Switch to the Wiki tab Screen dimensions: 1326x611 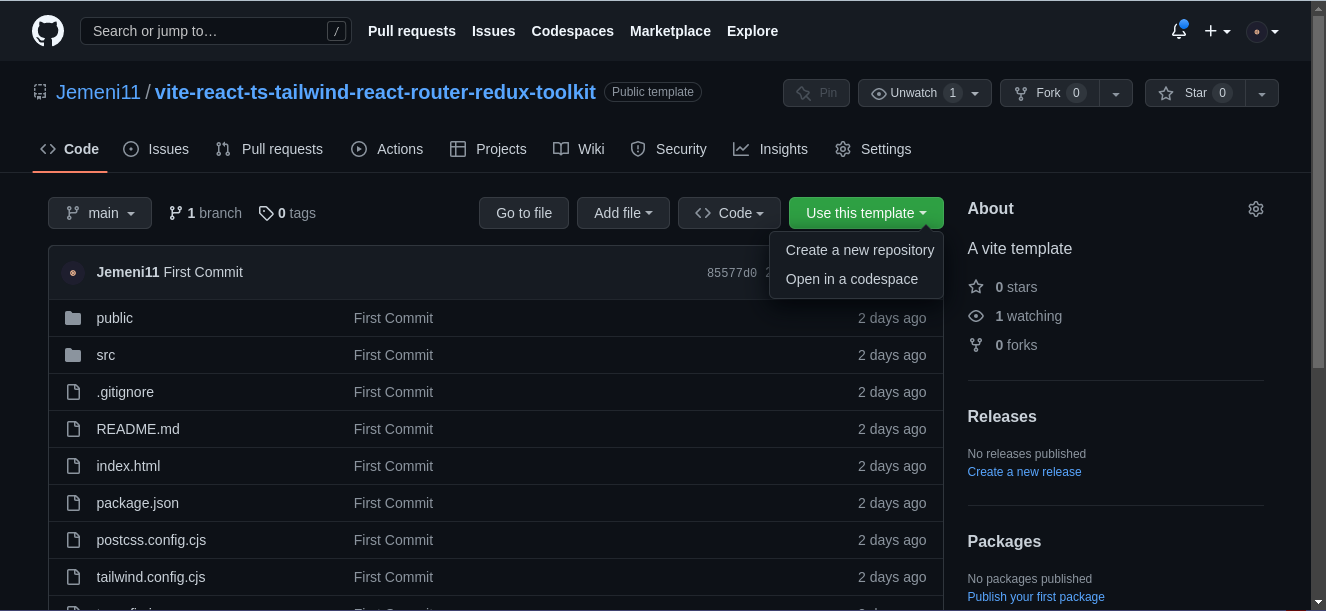point(579,149)
